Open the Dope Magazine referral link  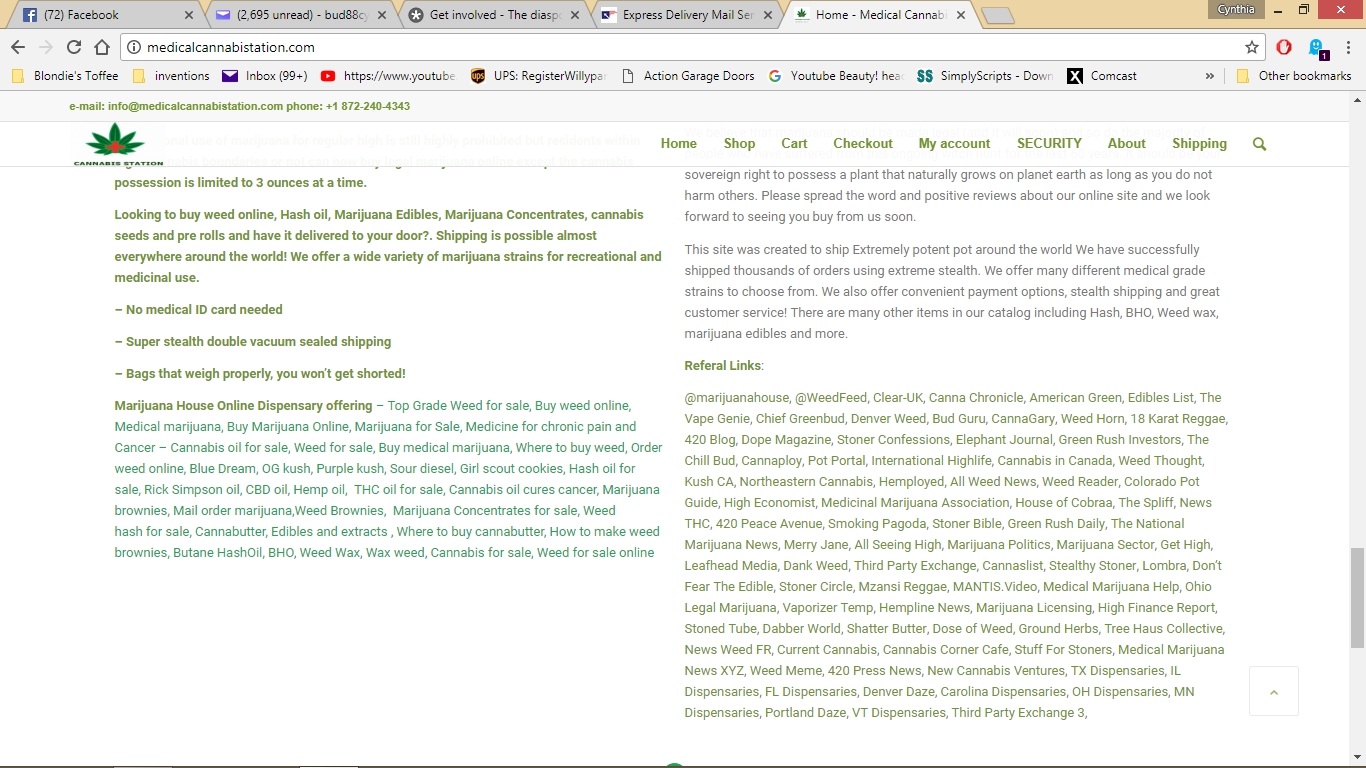[x=786, y=440]
